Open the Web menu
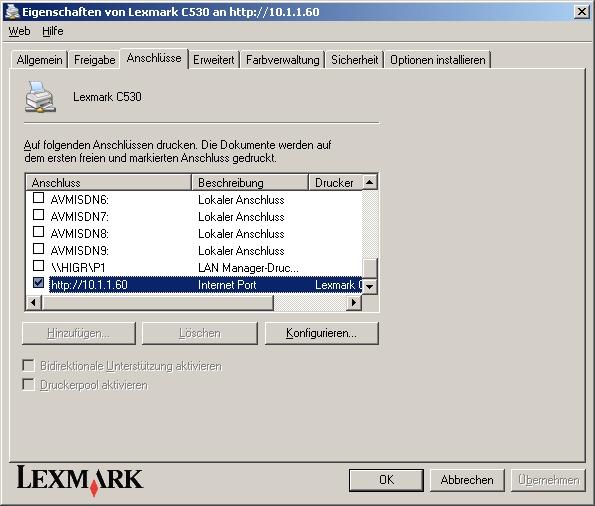This screenshot has height=506, width=595. pyautogui.click(x=19, y=31)
